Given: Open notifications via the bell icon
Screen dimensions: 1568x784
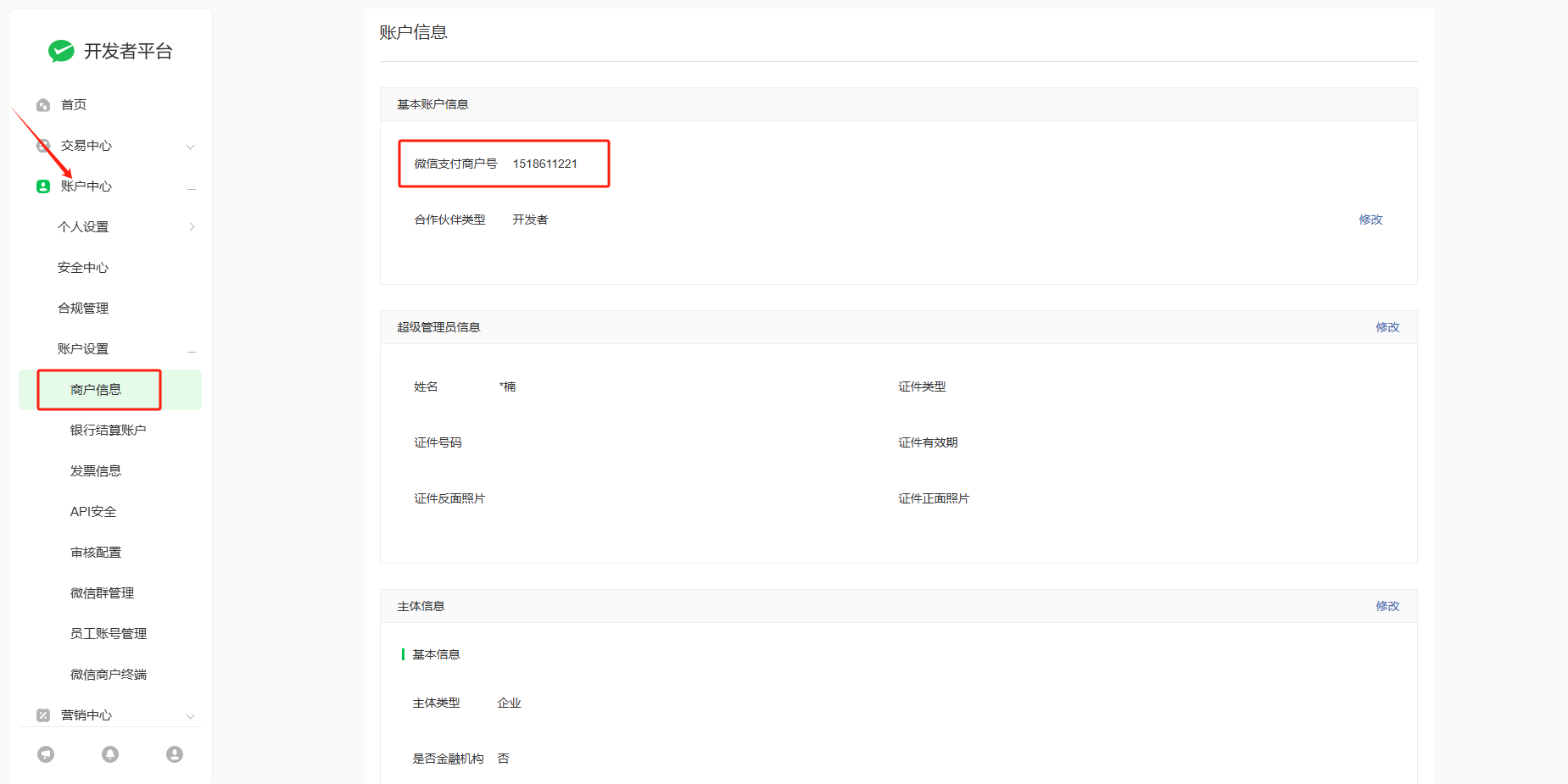Looking at the screenshot, I should (110, 754).
